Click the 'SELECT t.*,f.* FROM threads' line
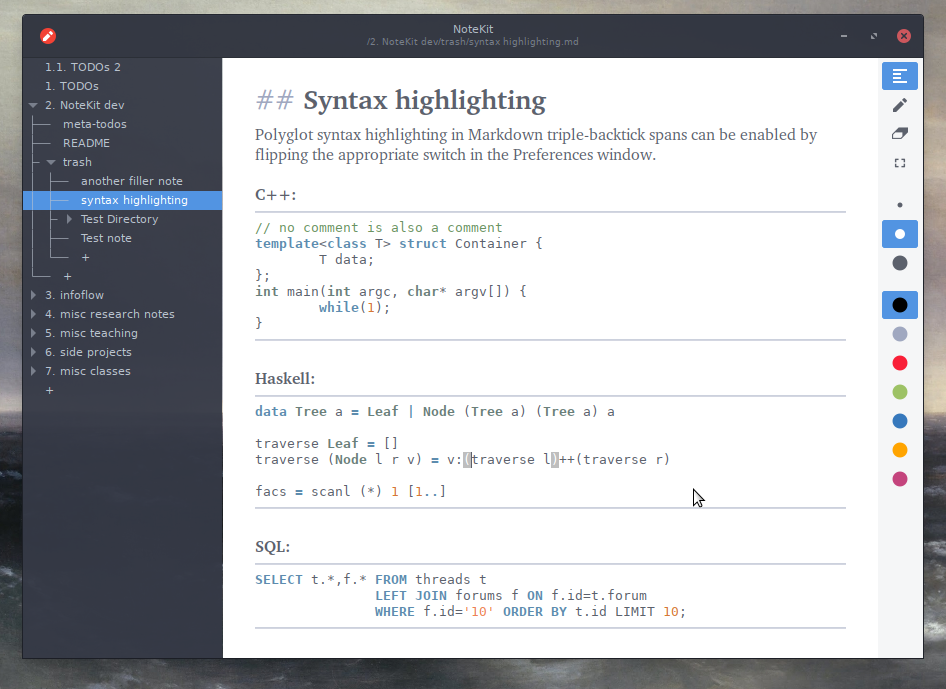The image size is (946, 689). (371, 579)
